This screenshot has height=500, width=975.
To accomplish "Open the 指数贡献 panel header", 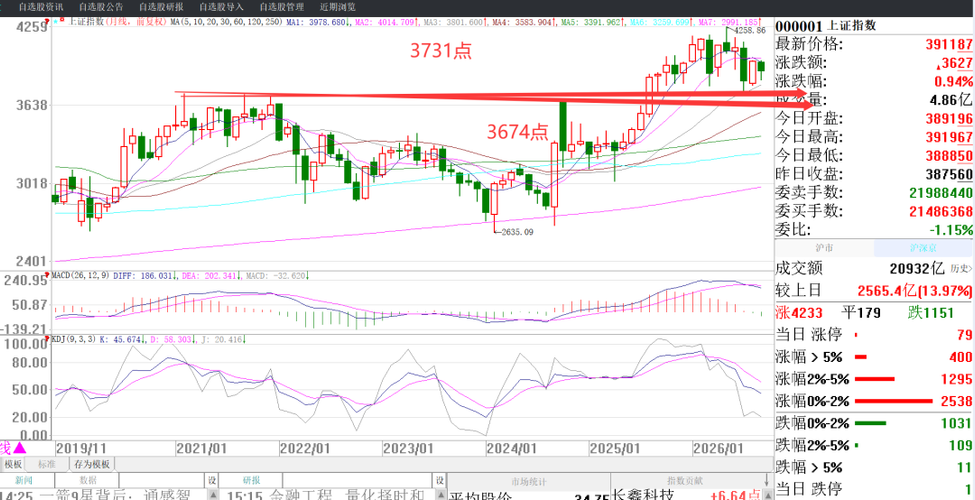I will point(685,481).
